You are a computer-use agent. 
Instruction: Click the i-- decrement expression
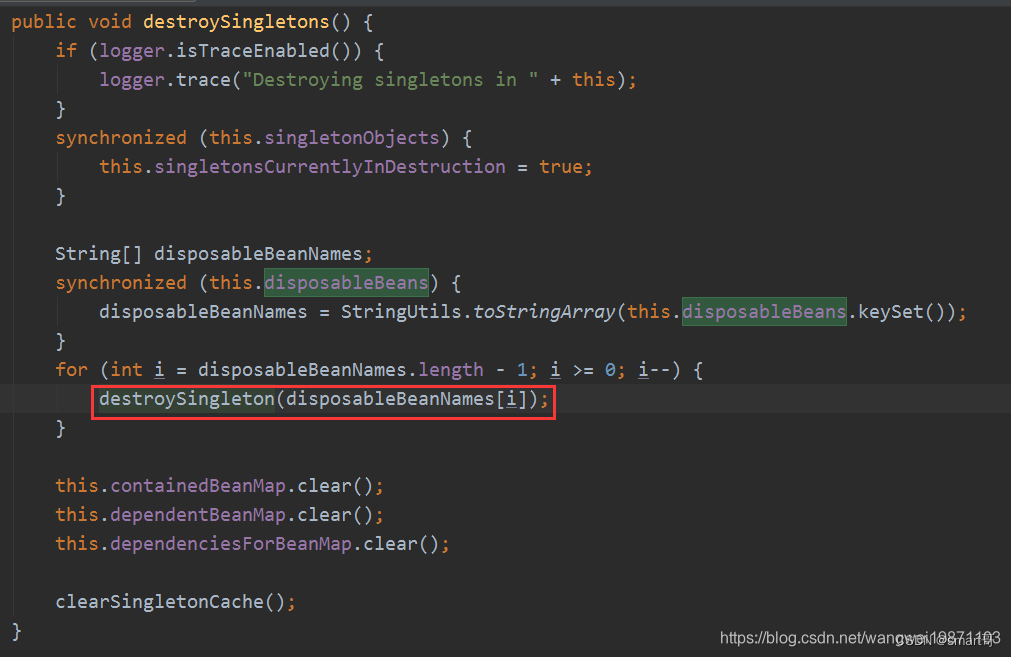[x=654, y=370]
